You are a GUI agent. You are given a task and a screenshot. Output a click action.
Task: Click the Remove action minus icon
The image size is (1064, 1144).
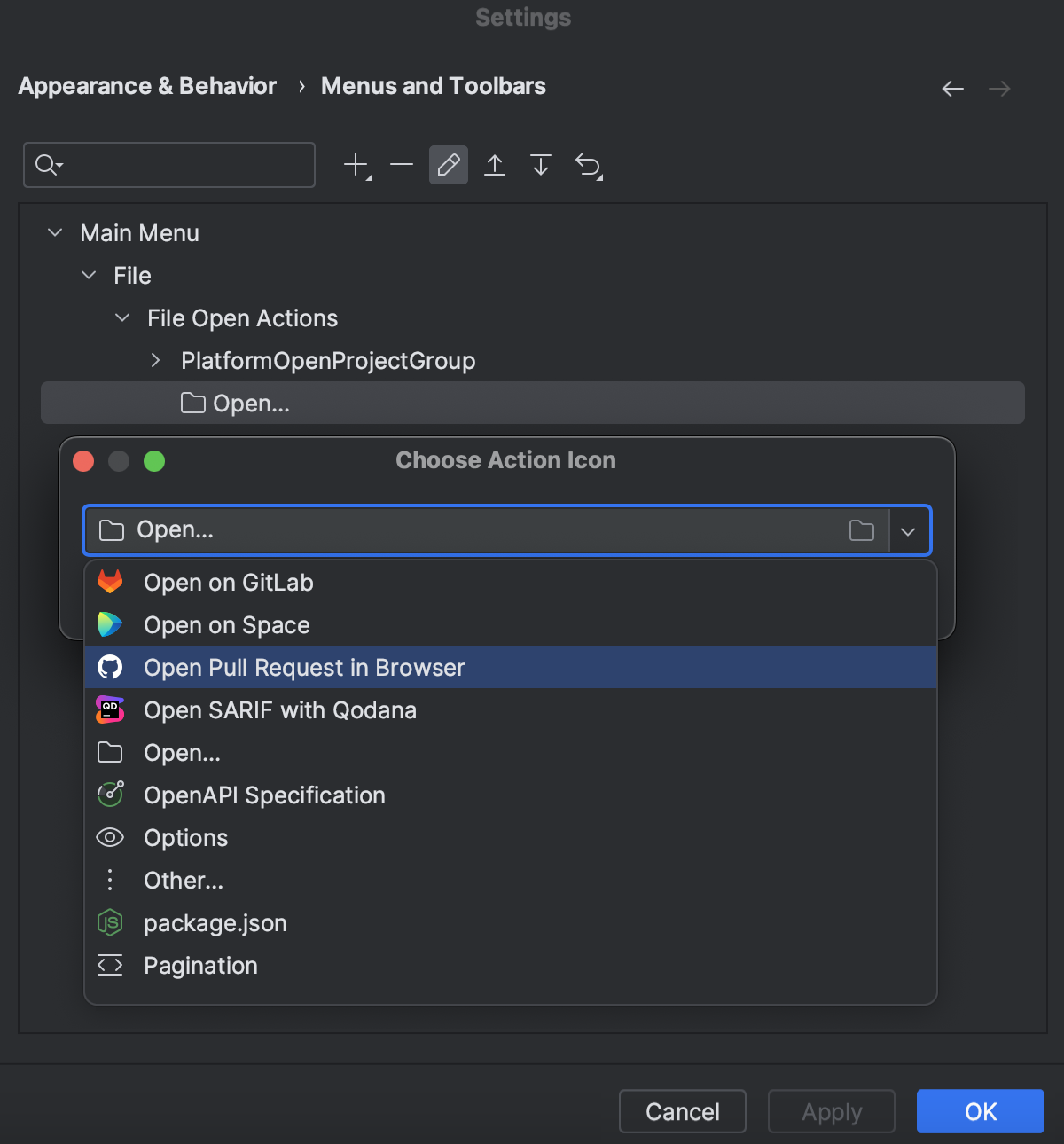point(402,164)
